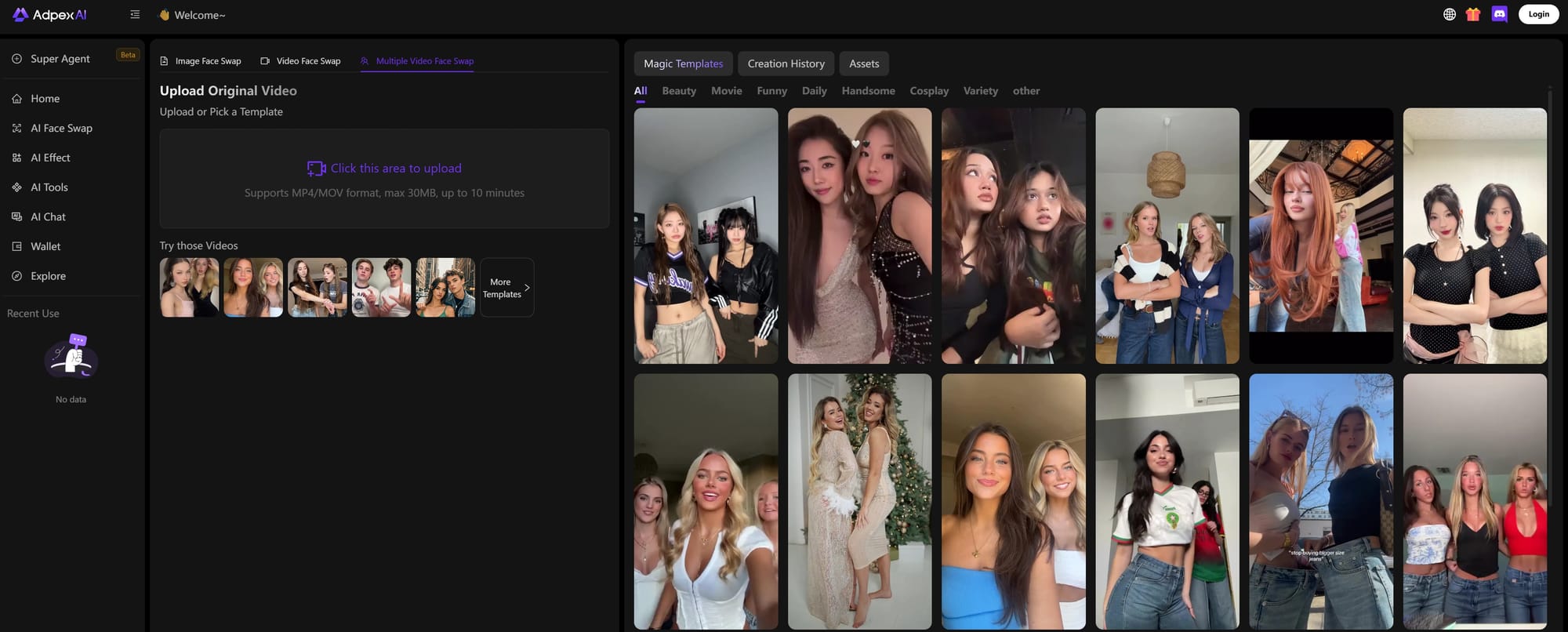This screenshot has width=1568, height=632.
Task: Pick first sample video thumbnail
Action: pos(190,288)
